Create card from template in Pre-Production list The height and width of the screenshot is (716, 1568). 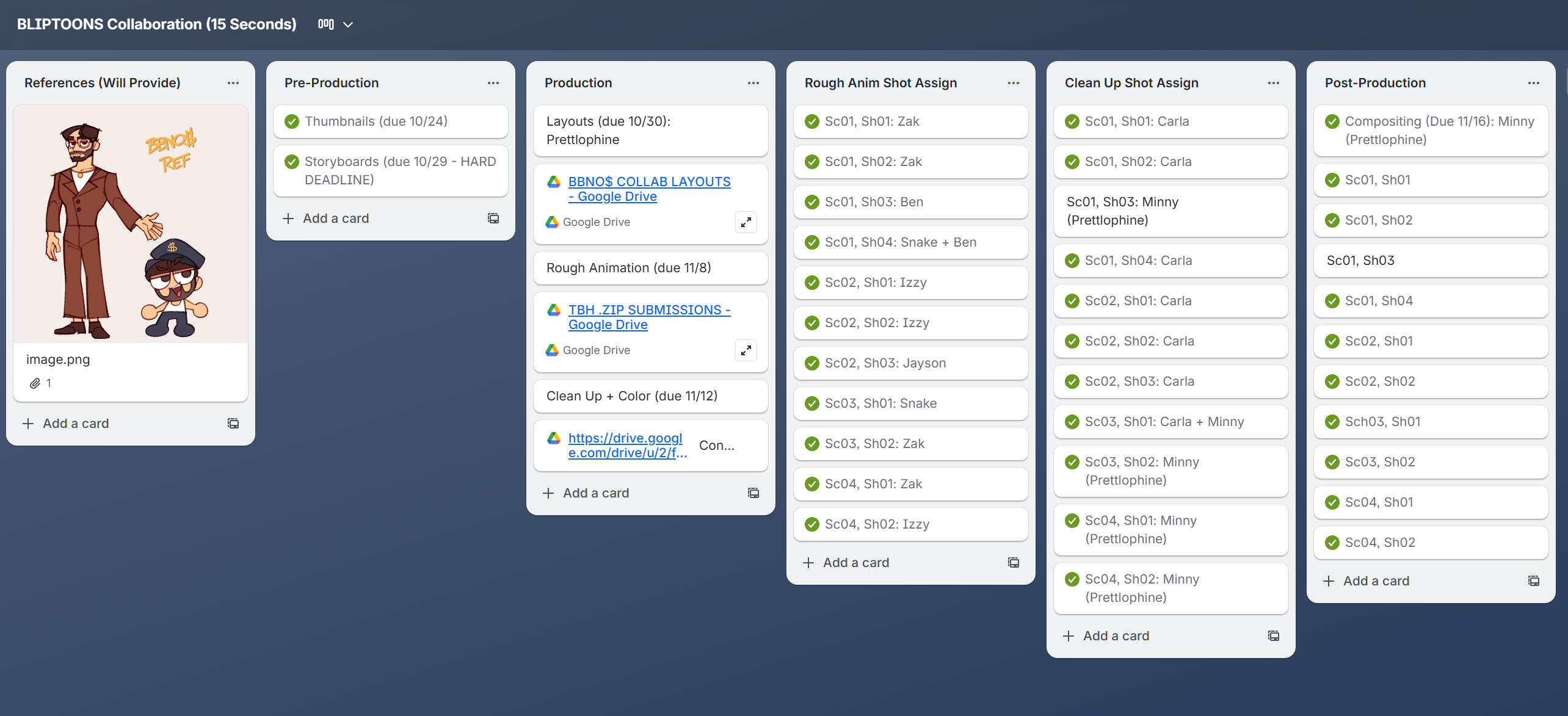[493, 219]
